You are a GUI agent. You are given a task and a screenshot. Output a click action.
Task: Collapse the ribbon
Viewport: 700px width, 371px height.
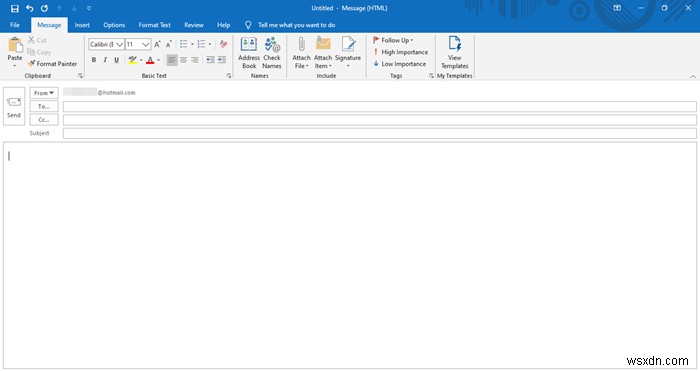pyautogui.click(x=693, y=76)
